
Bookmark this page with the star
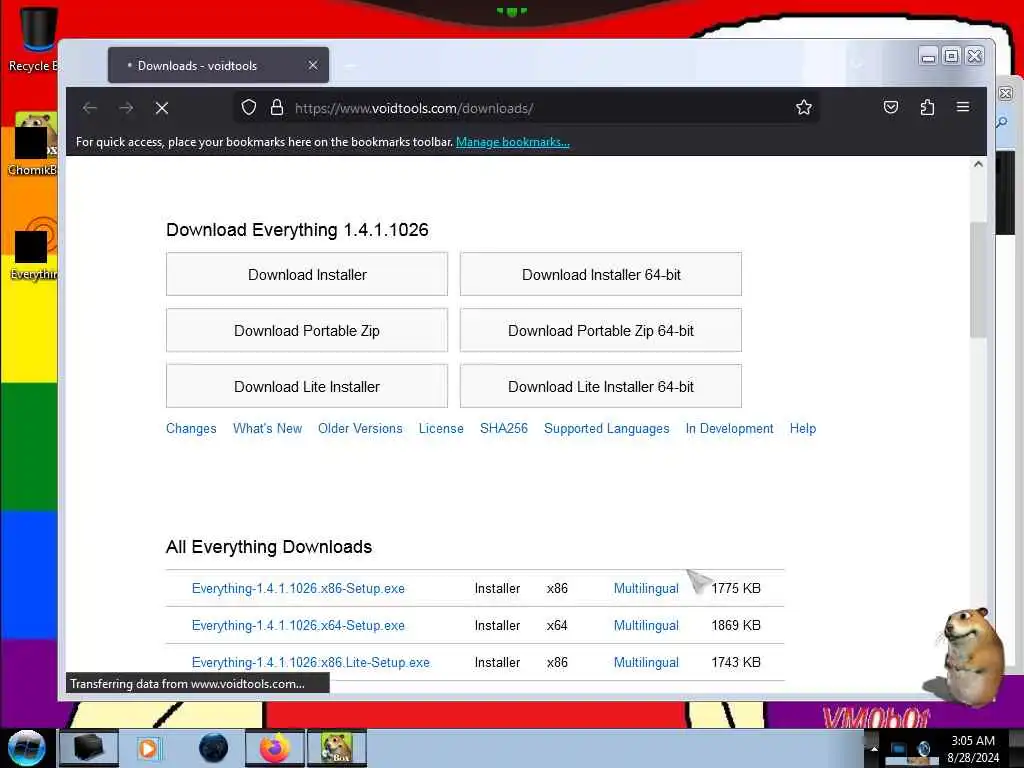pos(804,108)
